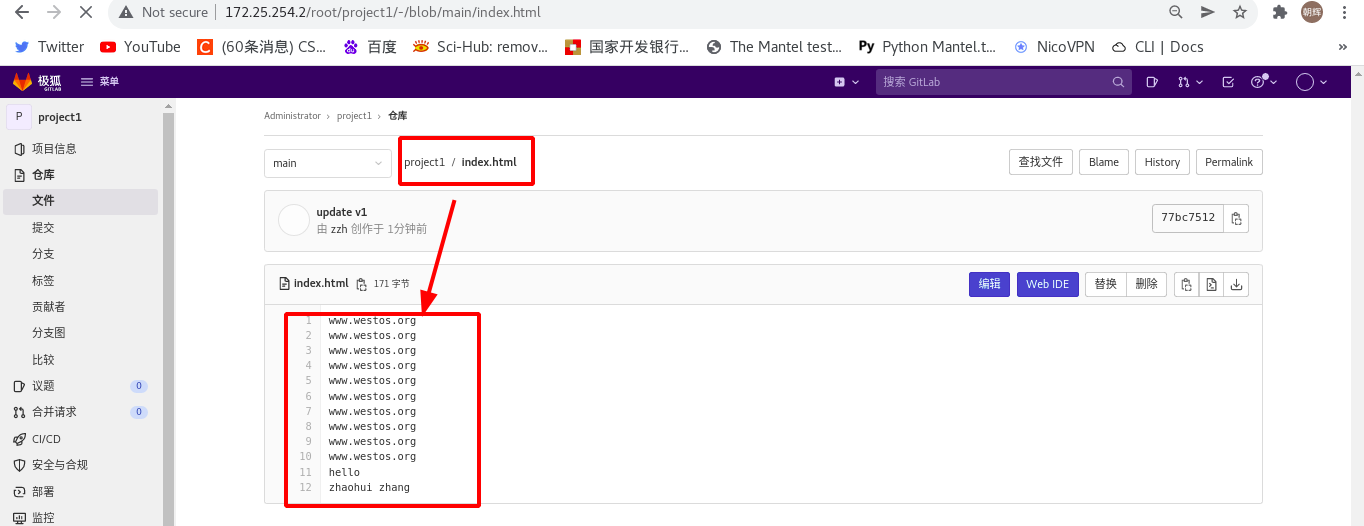Download the file with download icon
Viewport: 1364px width, 526px height.
(1236, 284)
